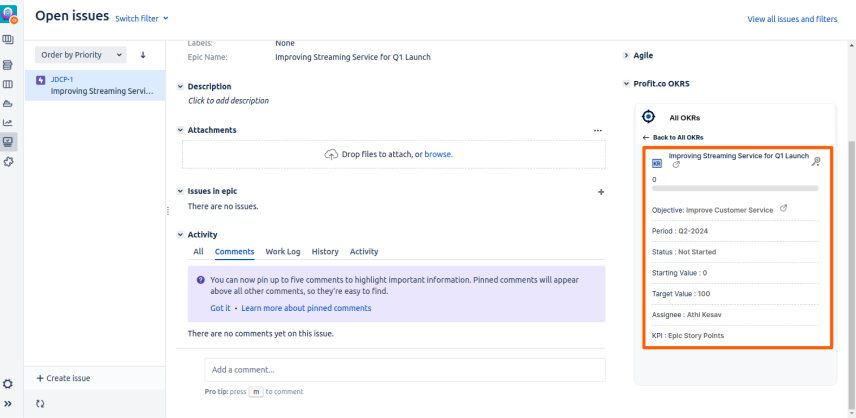The width and height of the screenshot is (856, 418).
Task: Click the key icon on the OKR card
Action: tap(816, 161)
